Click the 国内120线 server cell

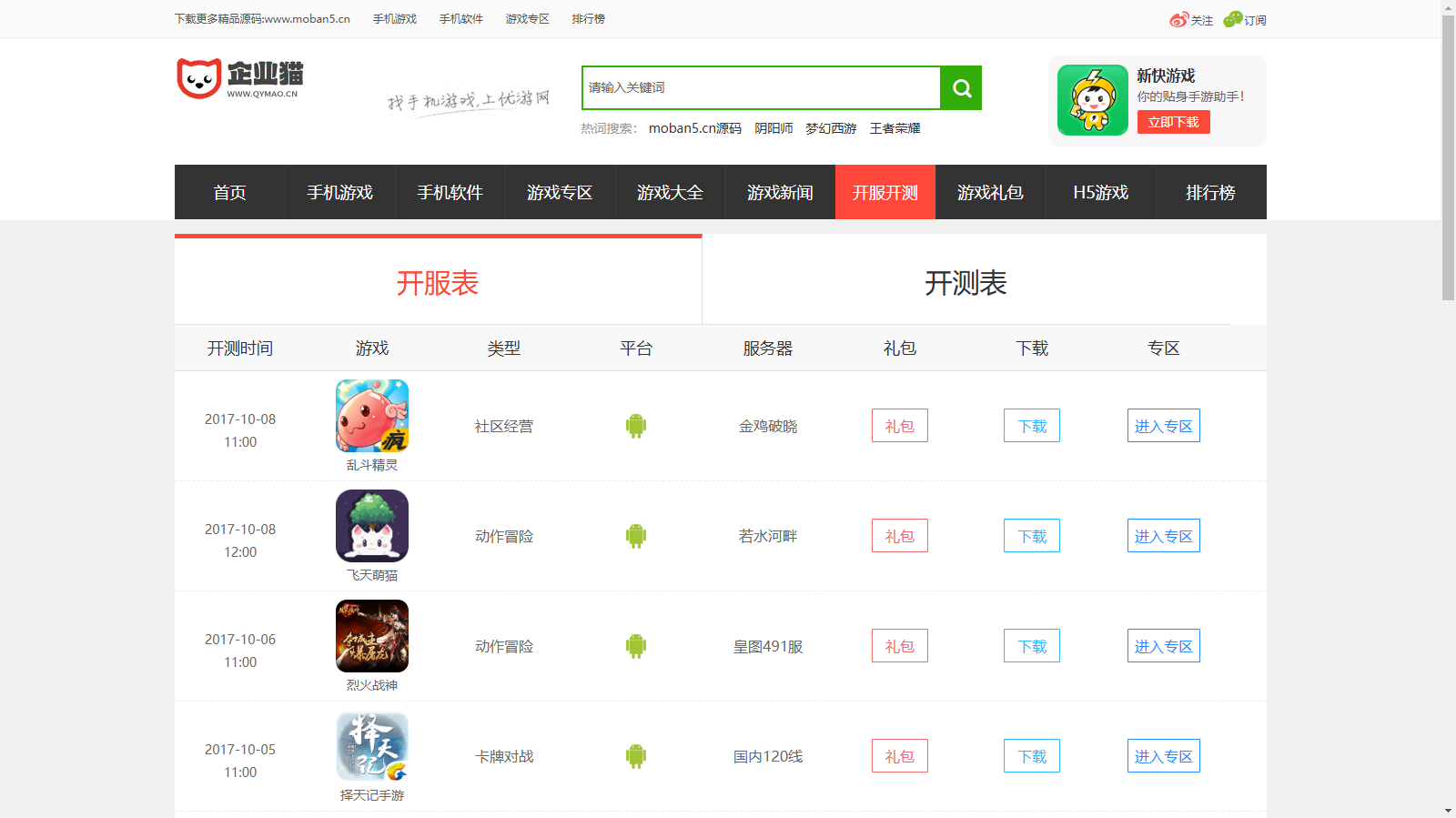(x=768, y=756)
